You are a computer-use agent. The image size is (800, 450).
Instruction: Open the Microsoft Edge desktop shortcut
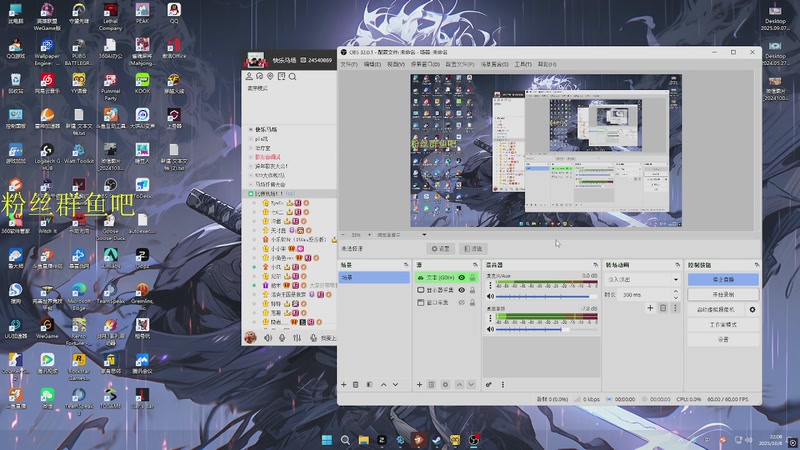79,297
